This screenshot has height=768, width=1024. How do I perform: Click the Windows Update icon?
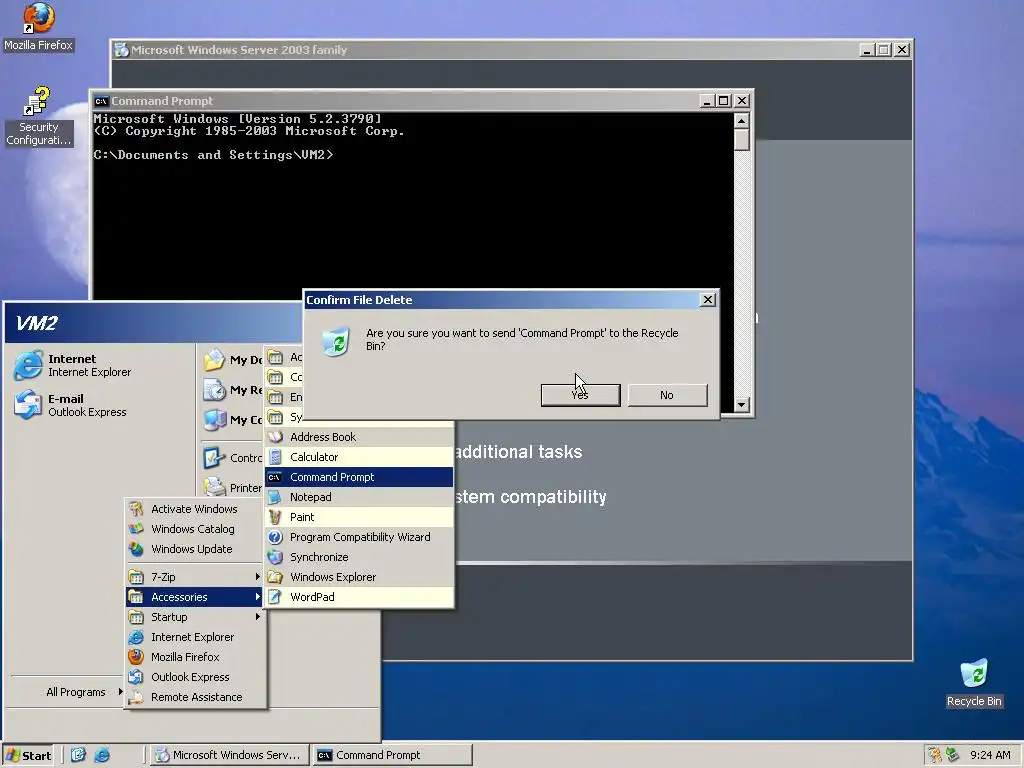click(x=136, y=549)
